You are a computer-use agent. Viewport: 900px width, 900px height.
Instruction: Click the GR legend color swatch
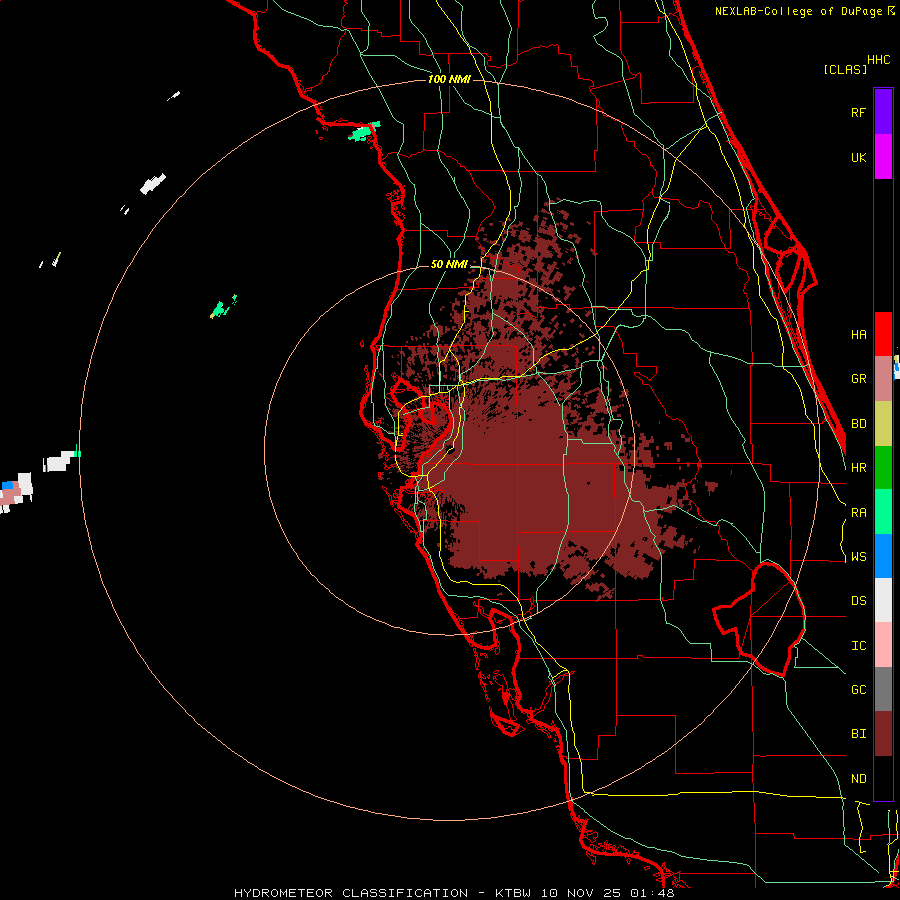[883, 379]
